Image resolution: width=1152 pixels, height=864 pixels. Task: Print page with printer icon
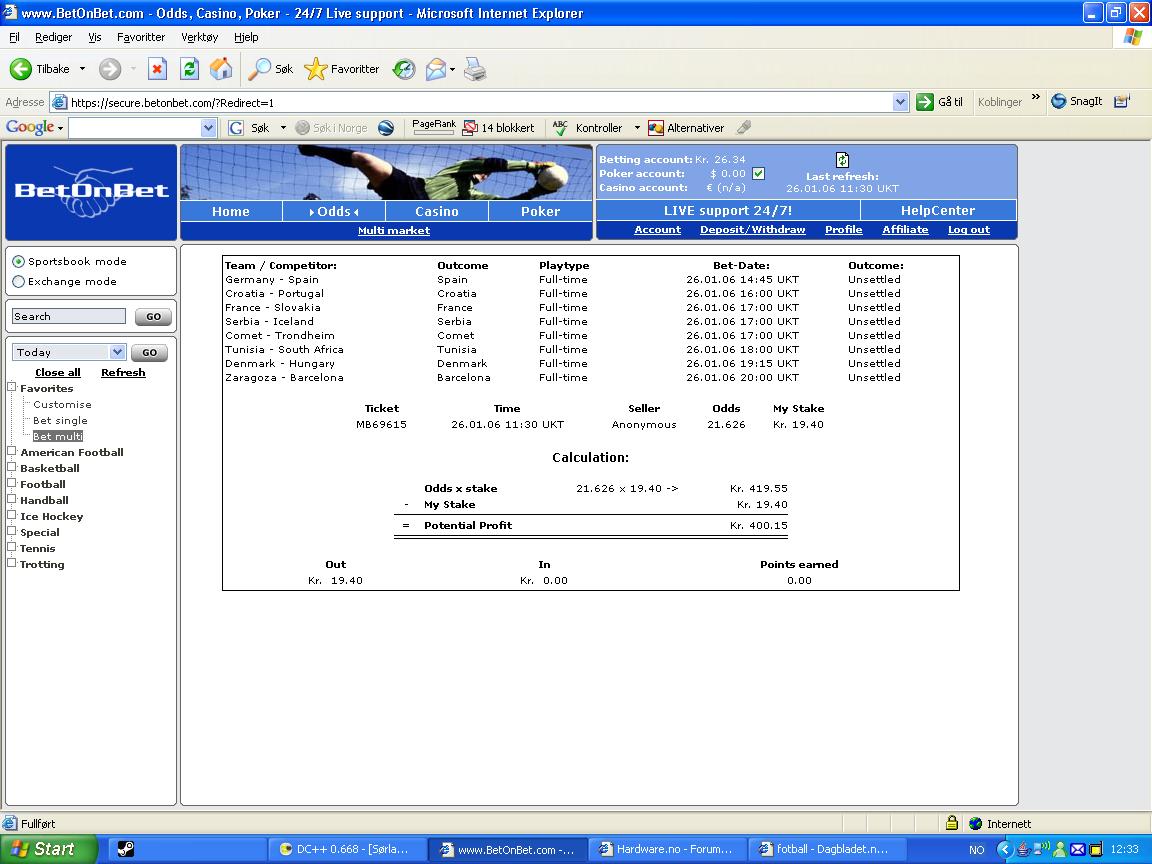point(475,69)
